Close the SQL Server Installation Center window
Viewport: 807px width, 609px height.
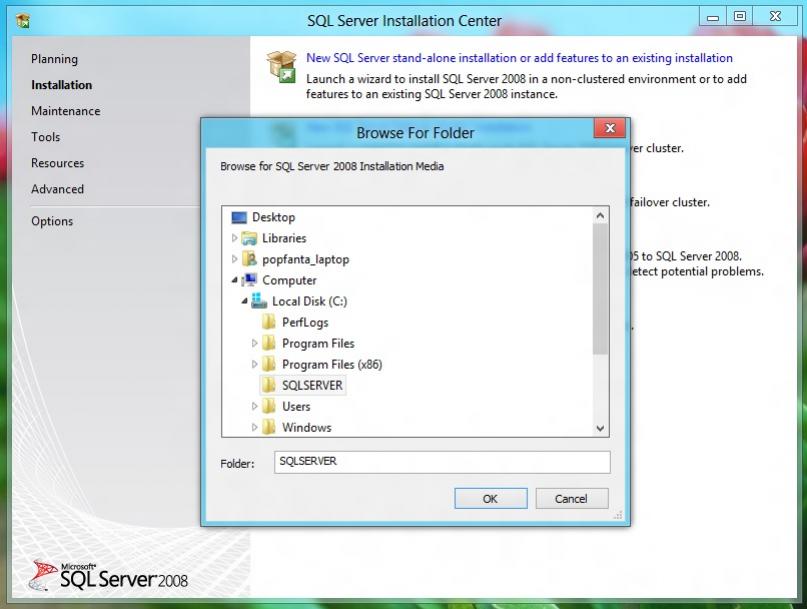(775, 17)
